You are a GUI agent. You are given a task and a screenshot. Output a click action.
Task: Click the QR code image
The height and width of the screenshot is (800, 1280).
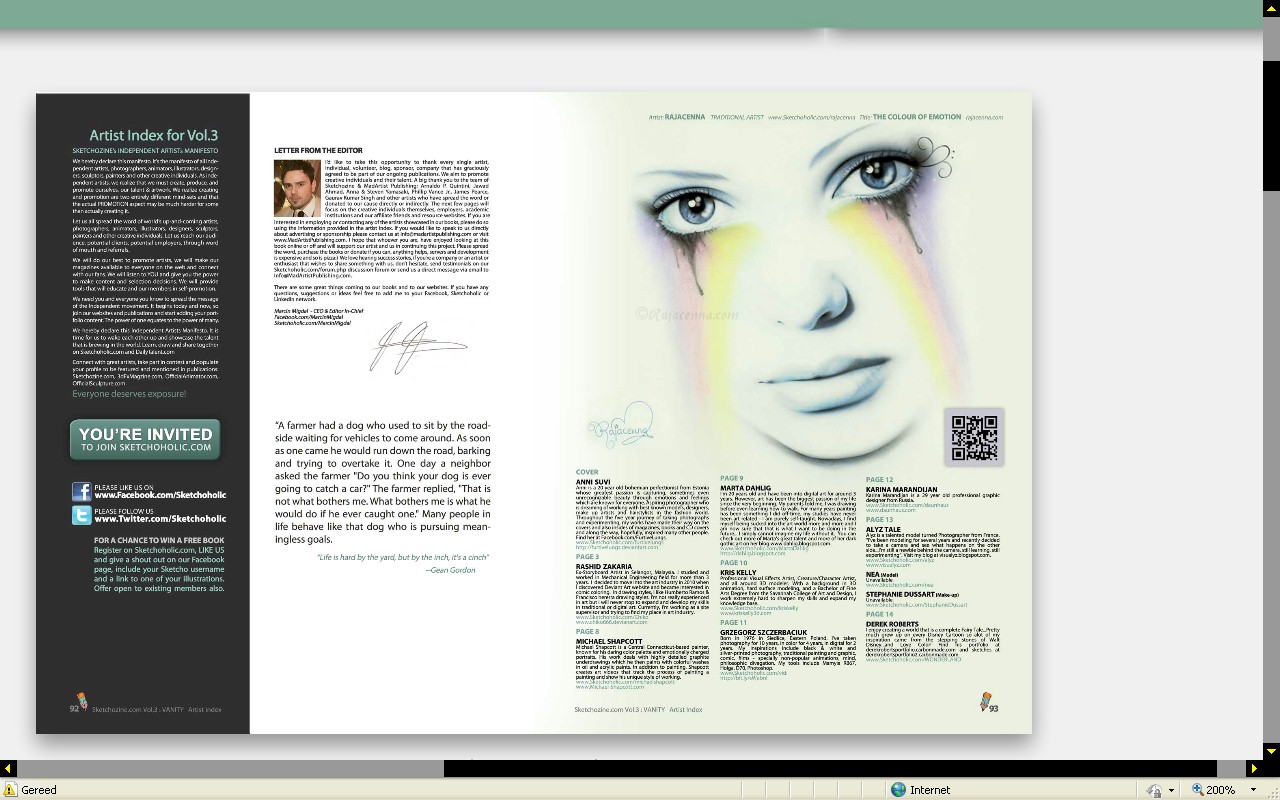[x=974, y=437]
